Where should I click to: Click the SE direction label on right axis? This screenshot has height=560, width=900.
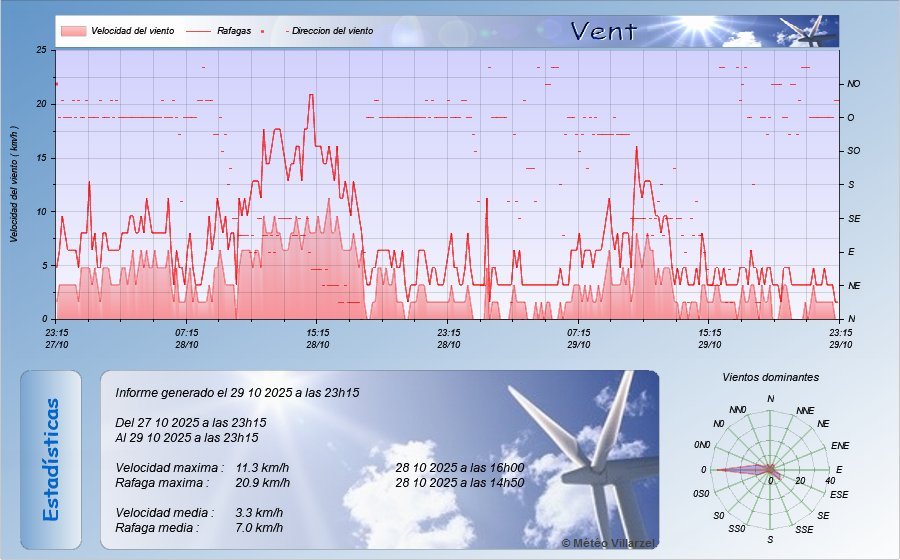[x=853, y=218]
